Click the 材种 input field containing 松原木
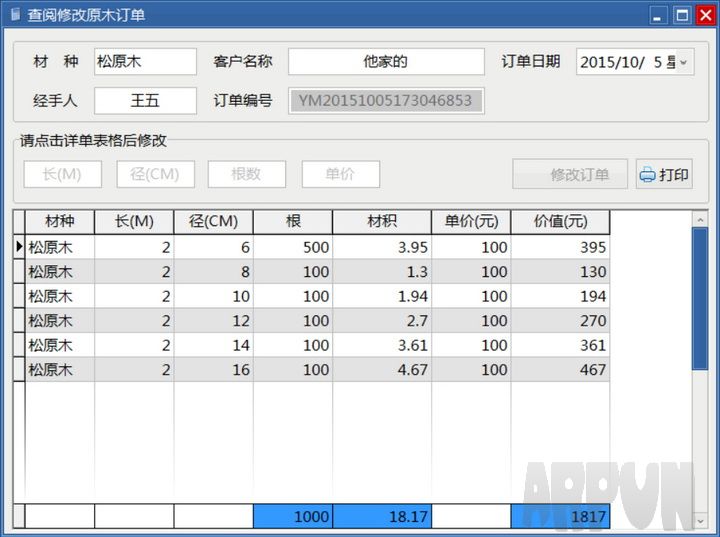720x537 pixels. point(145,62)
